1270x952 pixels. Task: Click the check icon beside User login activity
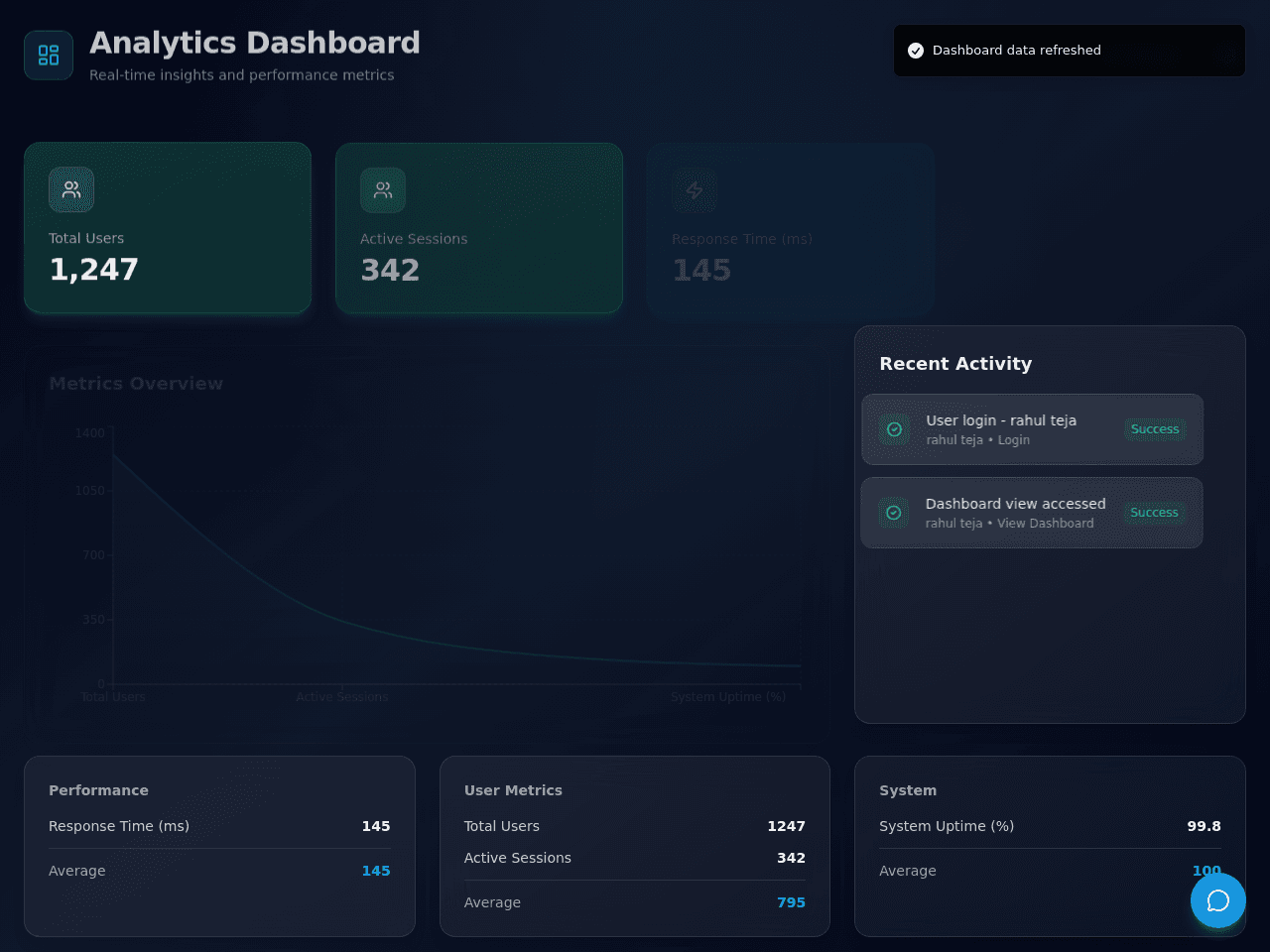tap(894, 429)
